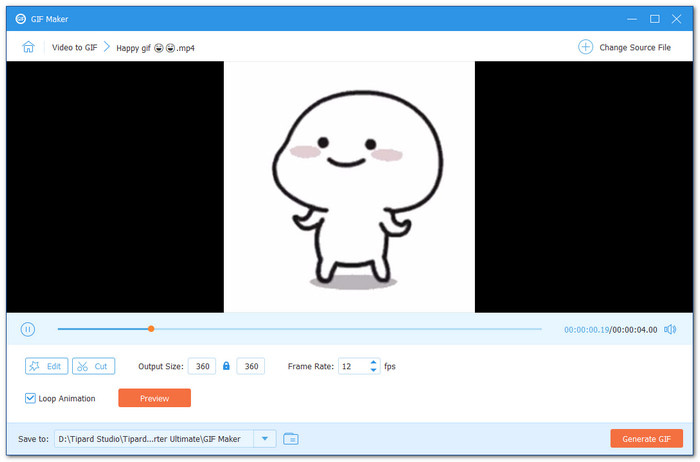Disable the Loop Animation checkbox
Screen dimensions: 700x462
(31, 398)
